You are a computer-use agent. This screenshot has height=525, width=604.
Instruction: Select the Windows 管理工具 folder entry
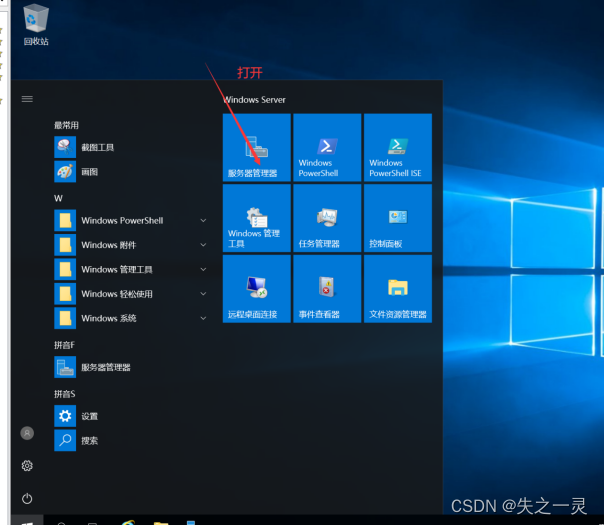tap(131, 269)
